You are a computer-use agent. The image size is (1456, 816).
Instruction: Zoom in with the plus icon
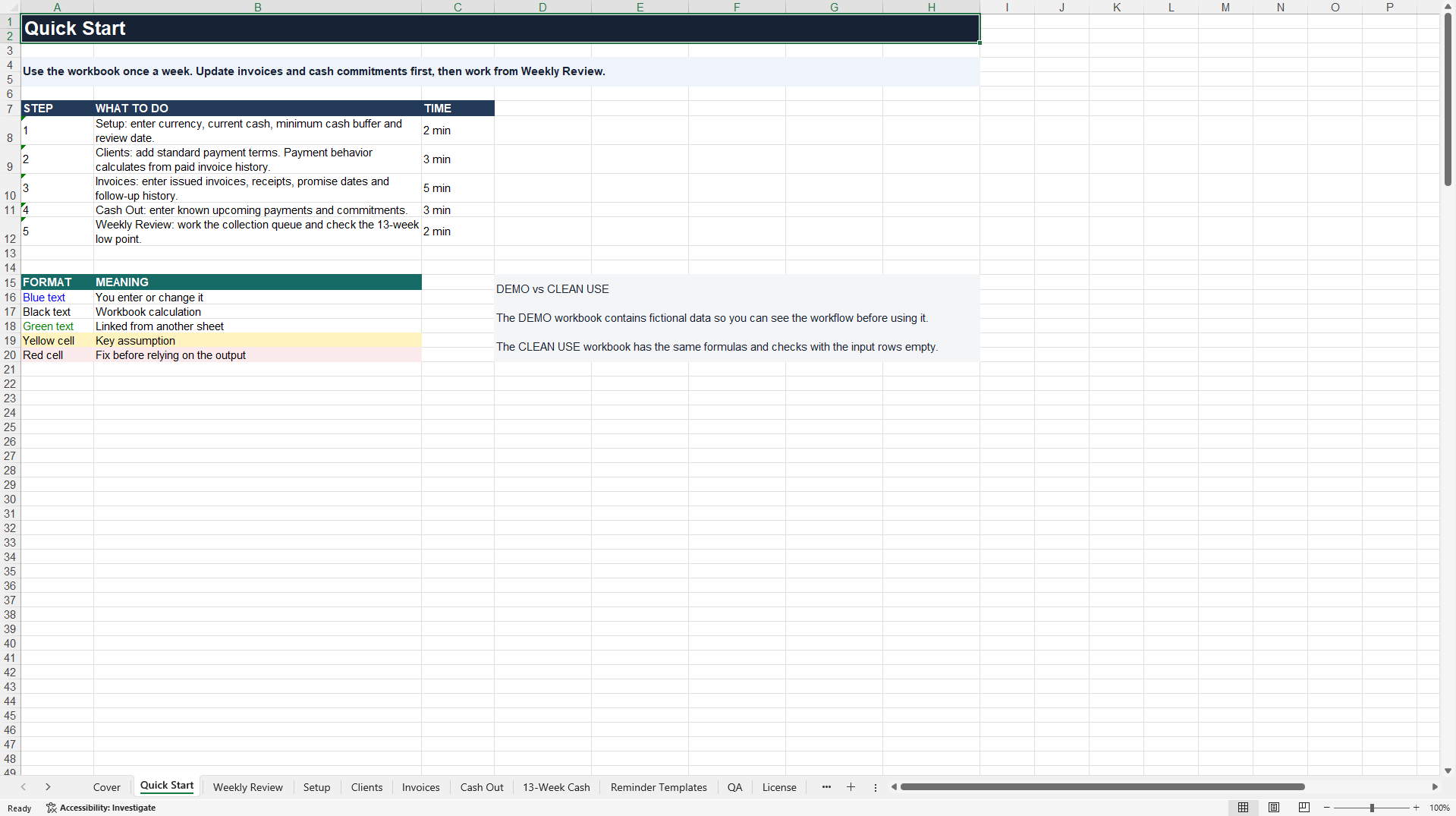tap(1416, 808)
